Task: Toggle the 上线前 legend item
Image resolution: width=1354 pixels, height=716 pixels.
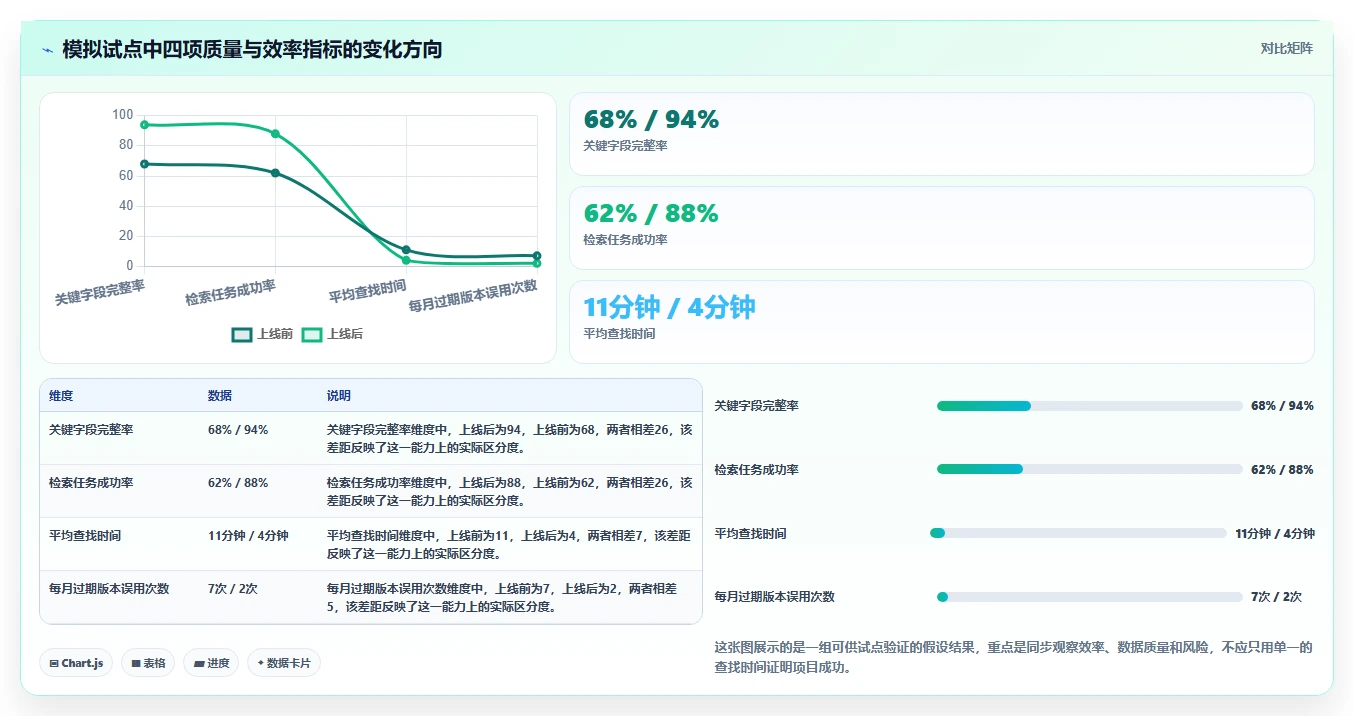Action: 262,334
